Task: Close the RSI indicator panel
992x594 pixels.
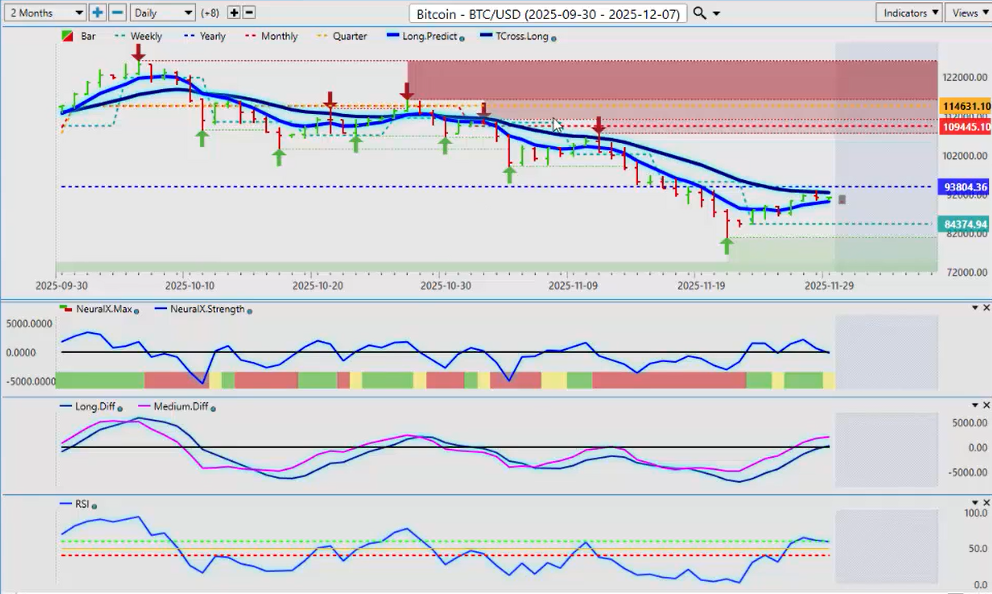Action: 987,503
